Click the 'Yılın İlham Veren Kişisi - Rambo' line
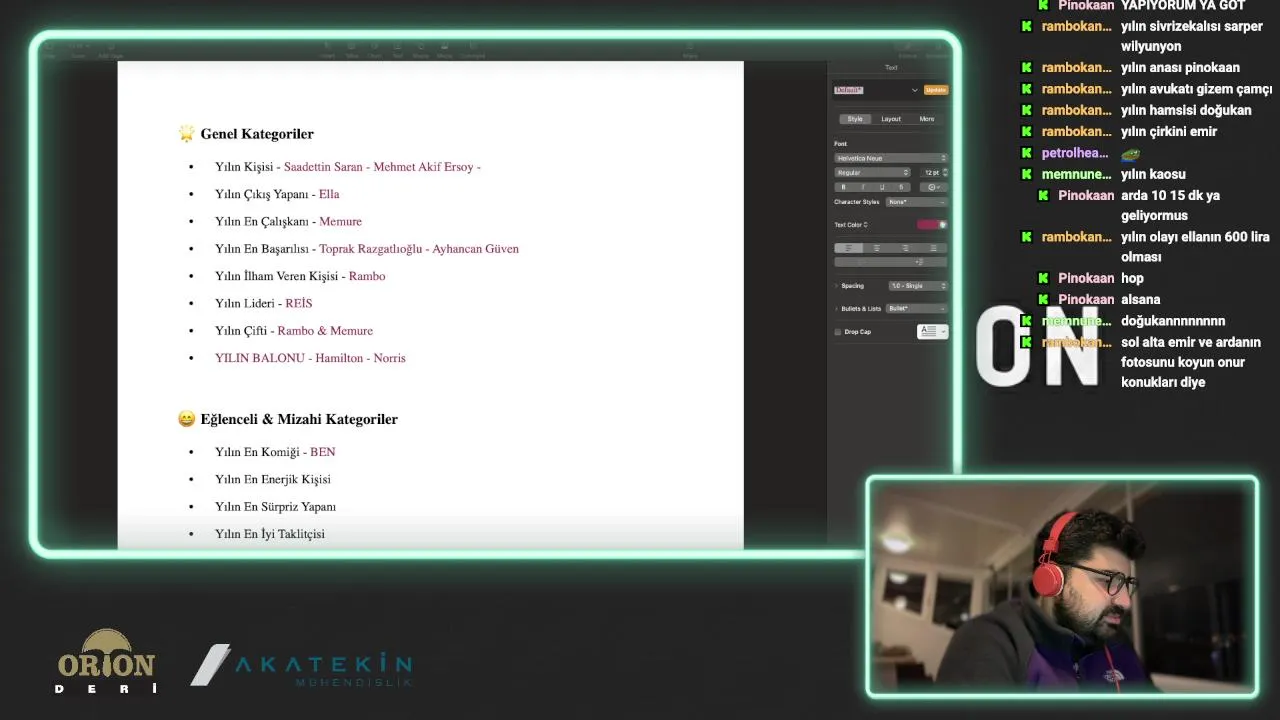The height and width of the screenshot is (720, 1280). click(x=300, y=276)
